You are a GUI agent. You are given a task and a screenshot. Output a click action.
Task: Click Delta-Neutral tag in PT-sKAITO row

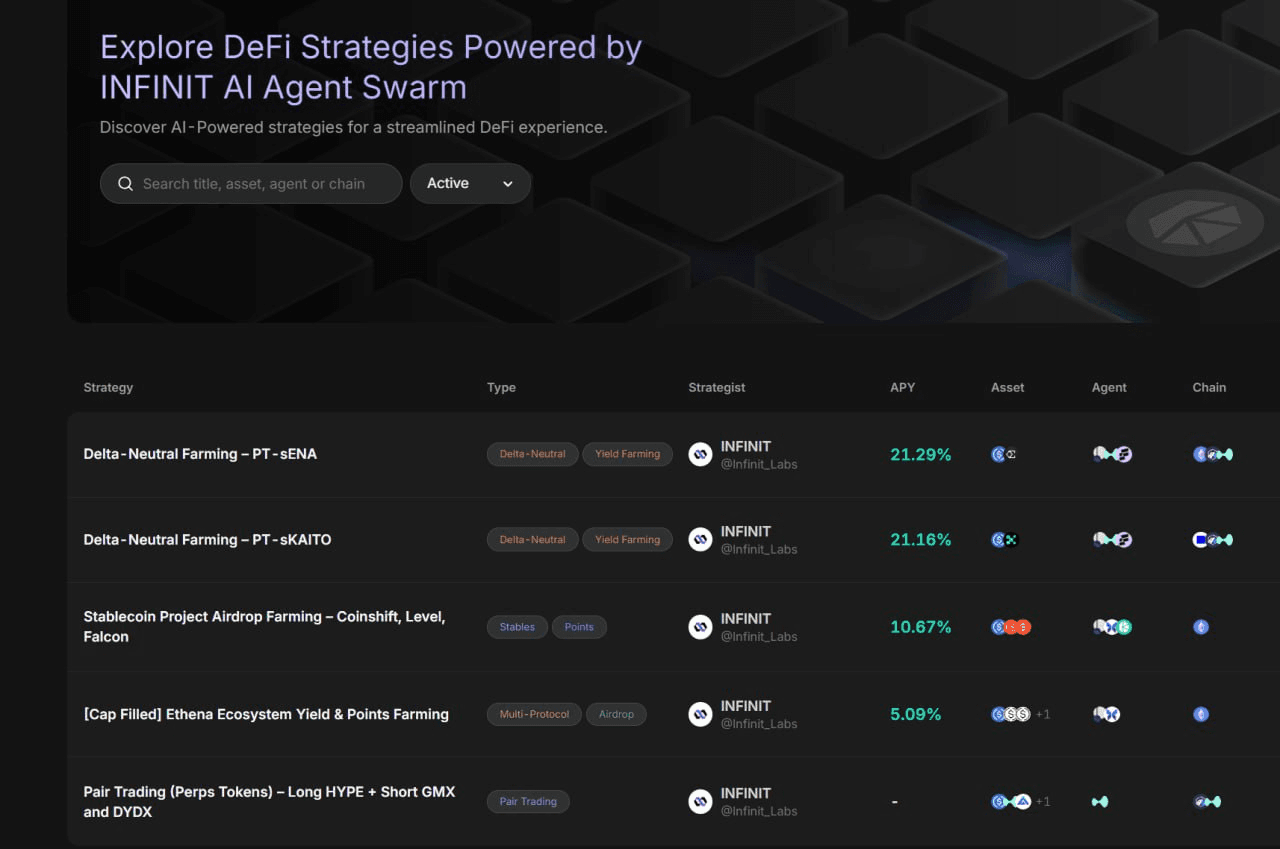532,540
